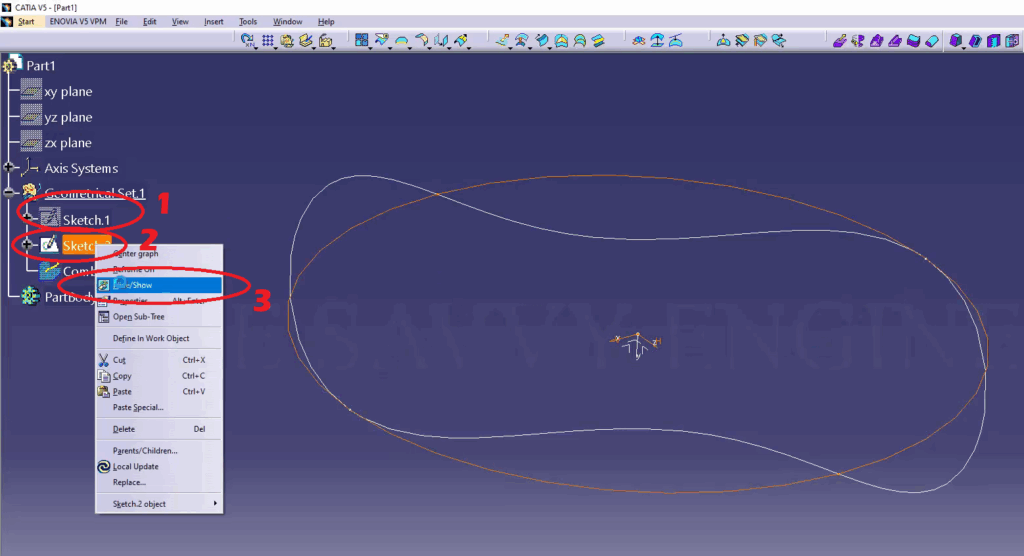Open the Start menu
Image resolution: width=1024 pixels, height=556 pixels.
[x=26, y=22]
